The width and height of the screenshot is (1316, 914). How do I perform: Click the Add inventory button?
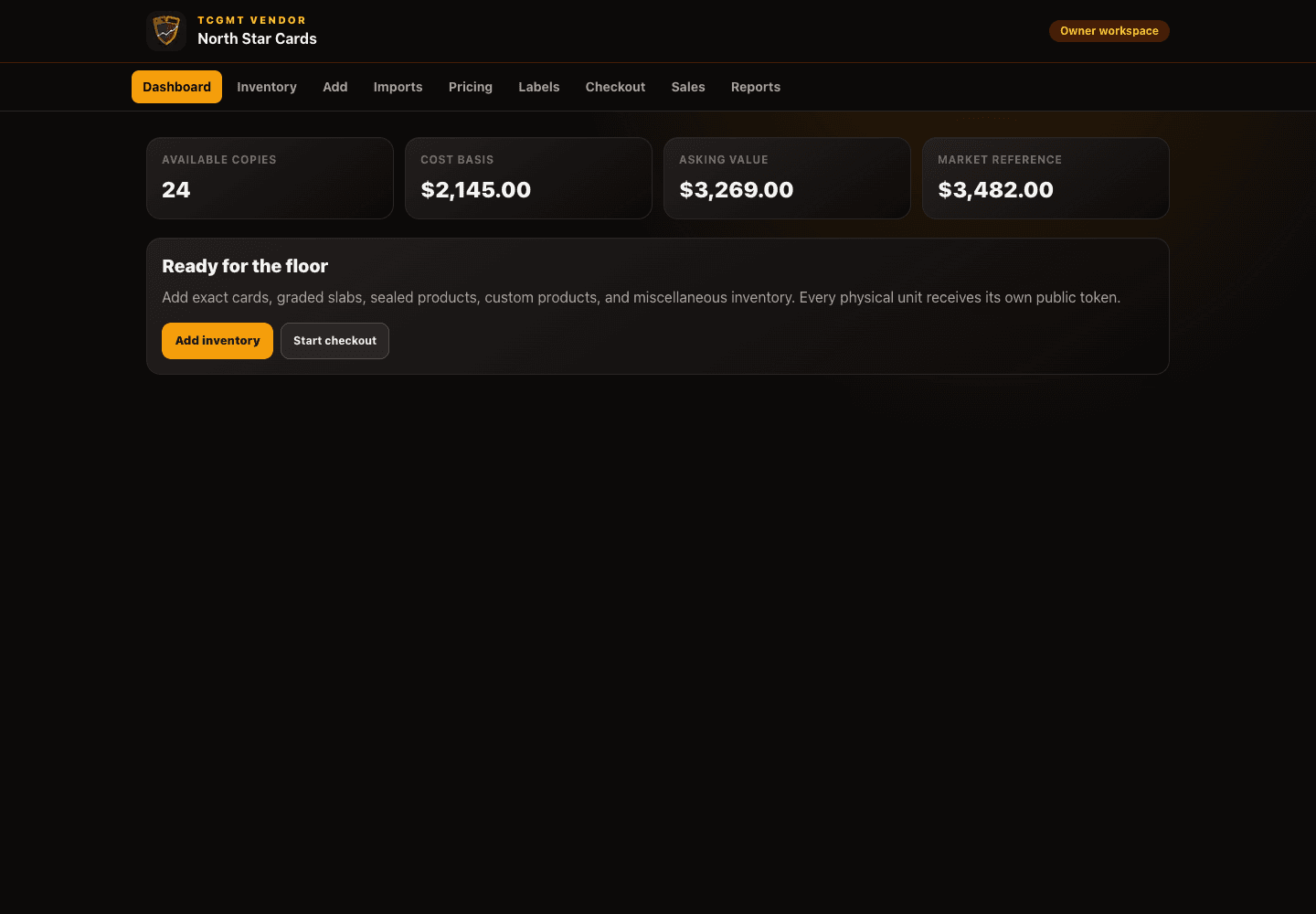point(218,341)
